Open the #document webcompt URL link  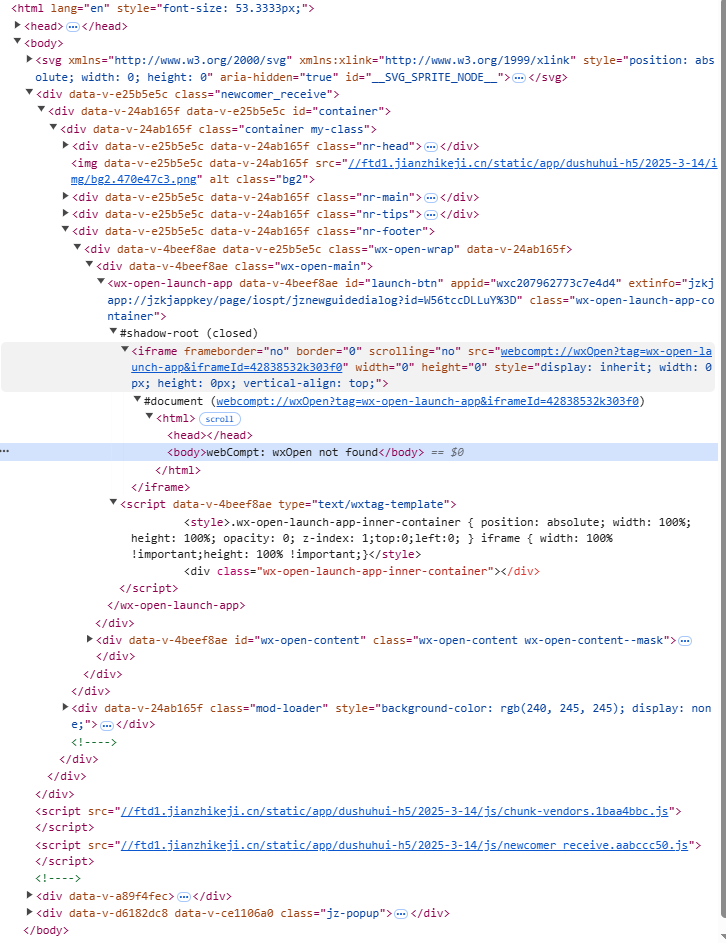click(427, 401)
